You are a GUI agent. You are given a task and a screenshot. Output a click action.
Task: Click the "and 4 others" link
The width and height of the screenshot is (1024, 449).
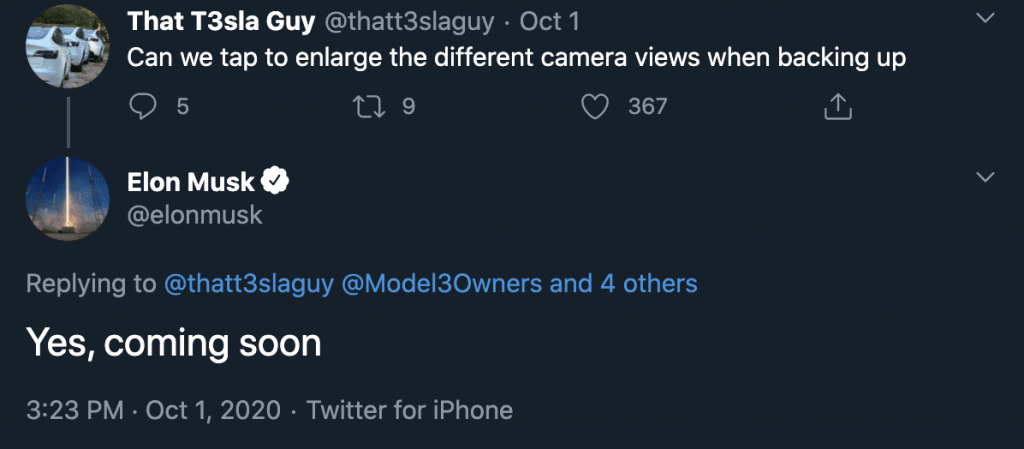[x=624, y=283]
